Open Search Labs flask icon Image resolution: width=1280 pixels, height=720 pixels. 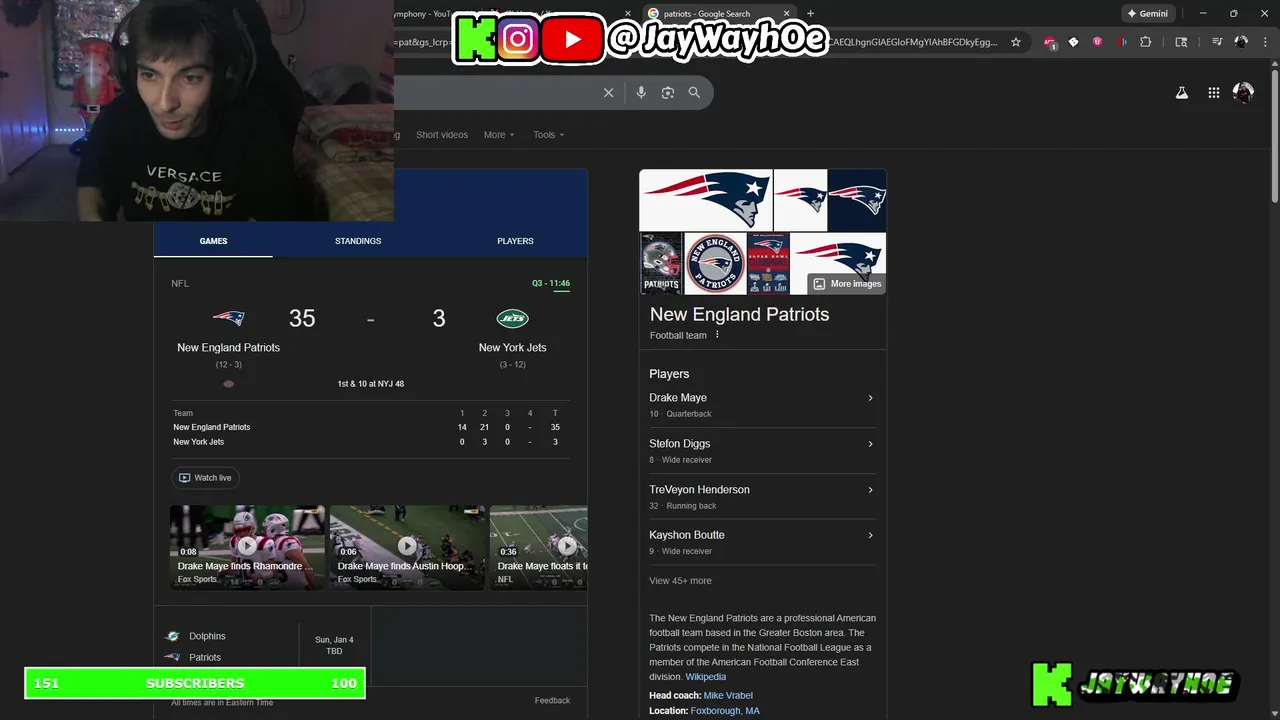1181,92
